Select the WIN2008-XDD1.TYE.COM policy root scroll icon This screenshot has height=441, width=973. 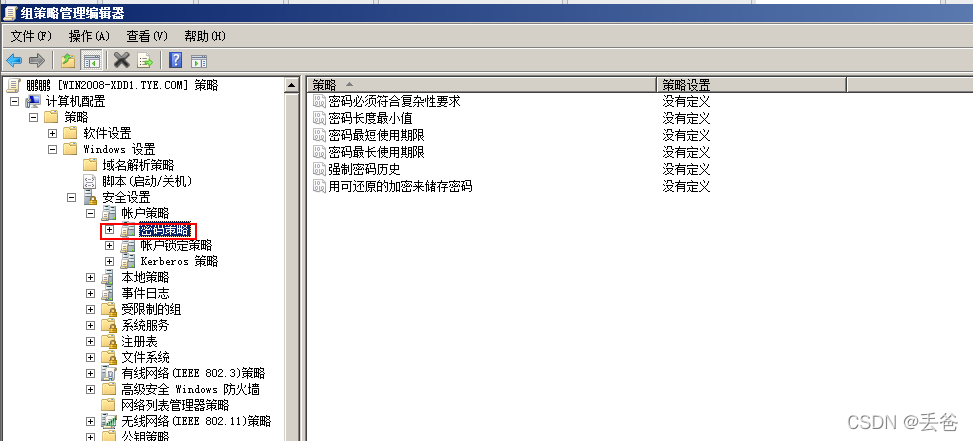[14, 86]
